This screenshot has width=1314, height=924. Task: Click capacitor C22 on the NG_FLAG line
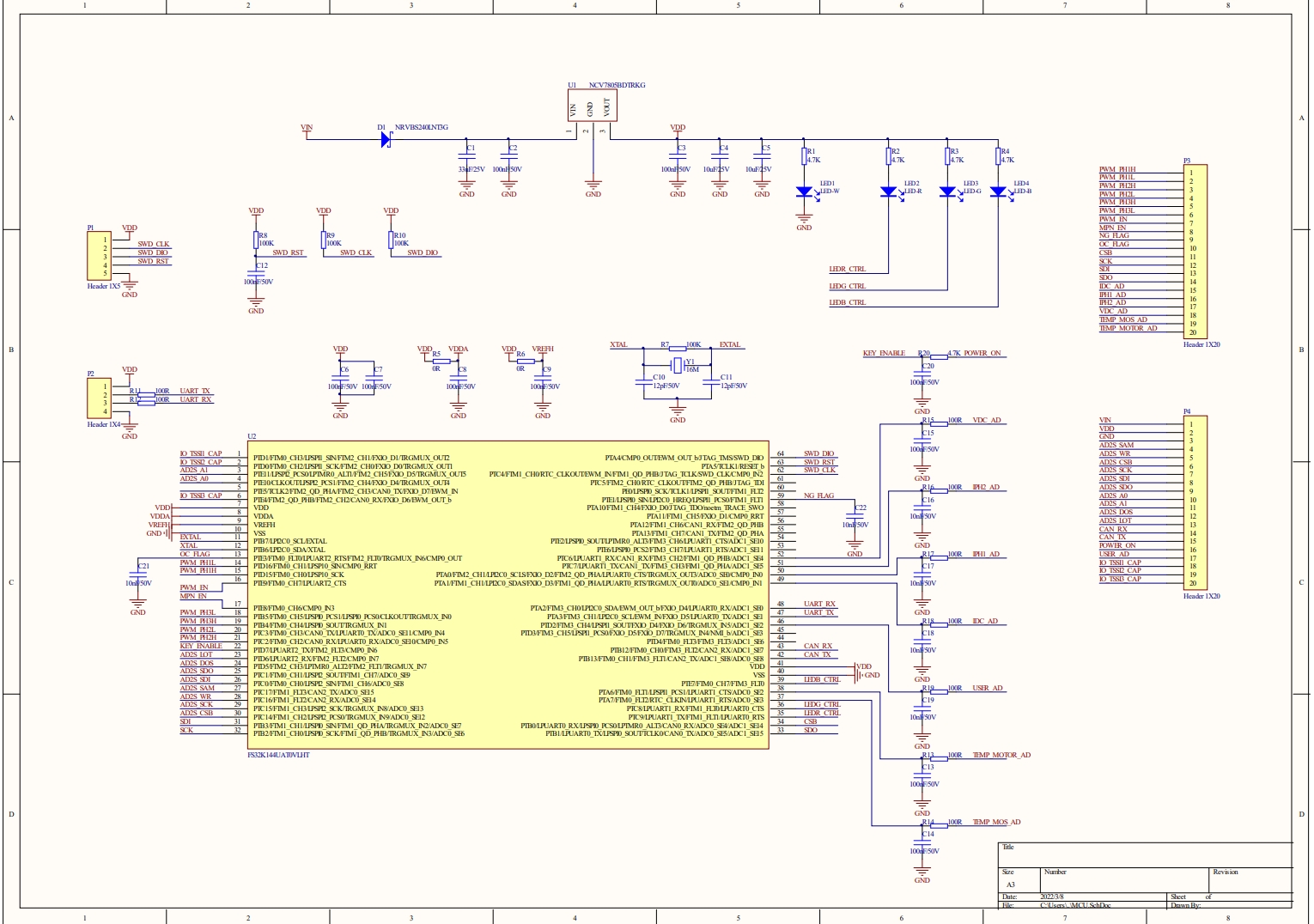[855, 517]
